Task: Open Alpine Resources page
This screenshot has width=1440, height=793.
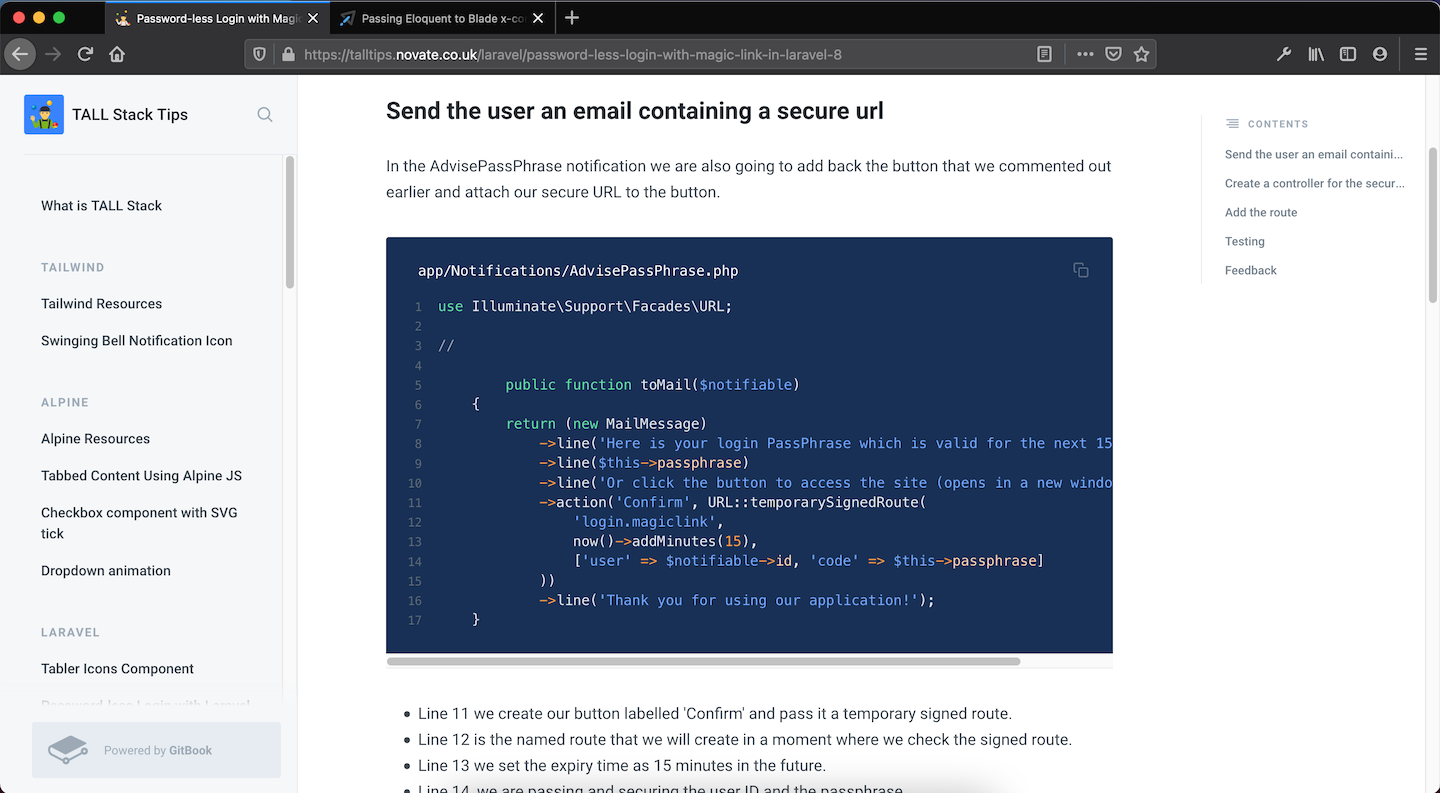Action: (95, 439)
